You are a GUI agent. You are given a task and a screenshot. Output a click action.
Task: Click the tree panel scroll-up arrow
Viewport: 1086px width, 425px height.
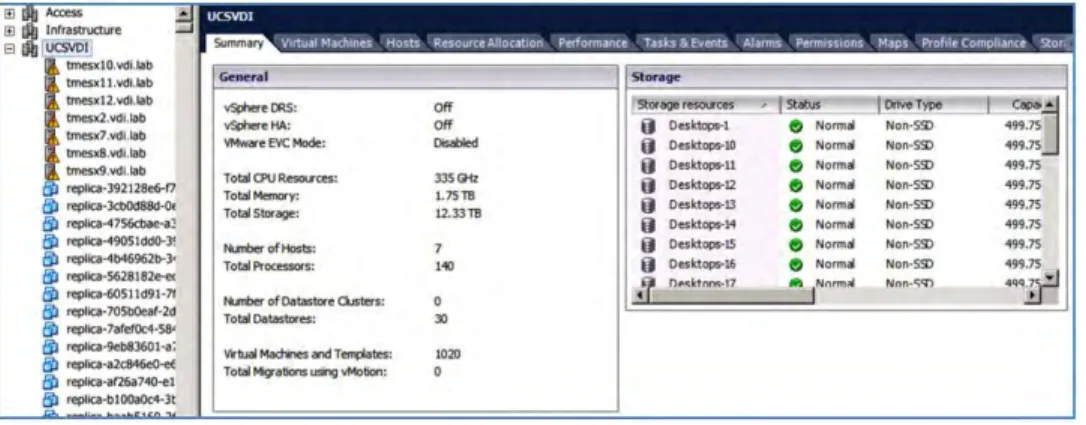click(184, 13)
